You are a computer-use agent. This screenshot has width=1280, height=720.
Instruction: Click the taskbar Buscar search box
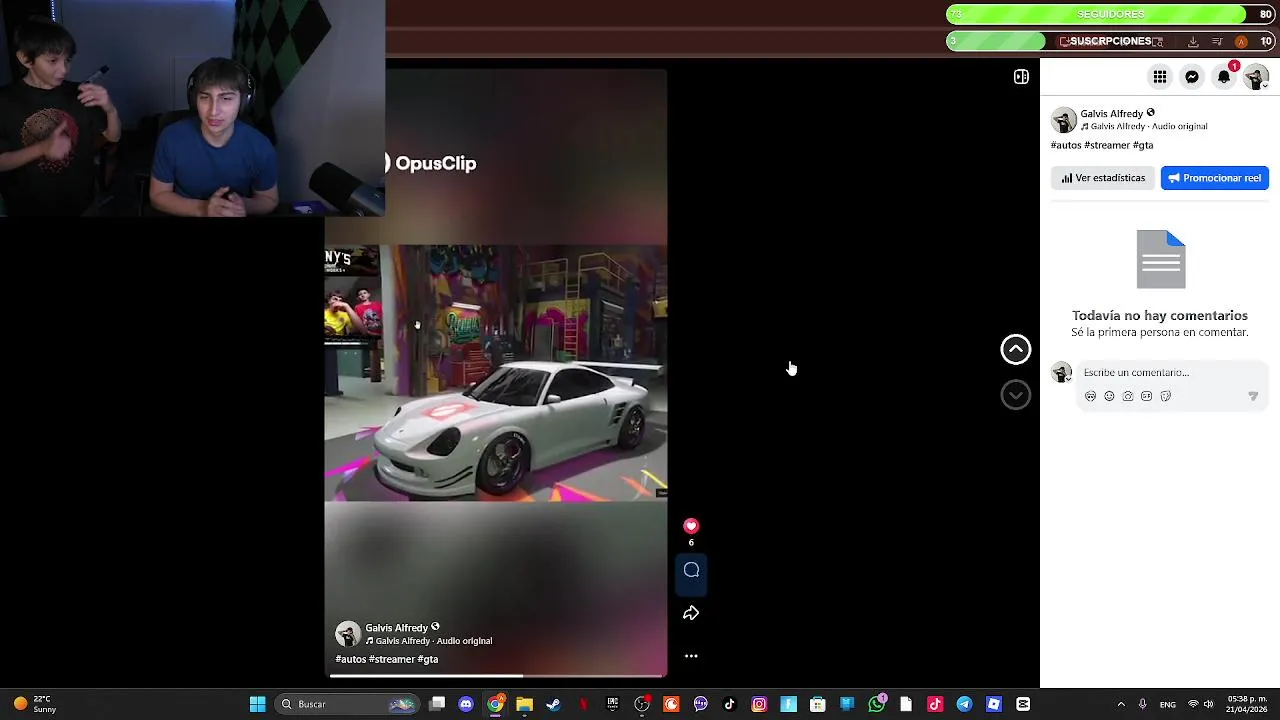coord(346,704)
